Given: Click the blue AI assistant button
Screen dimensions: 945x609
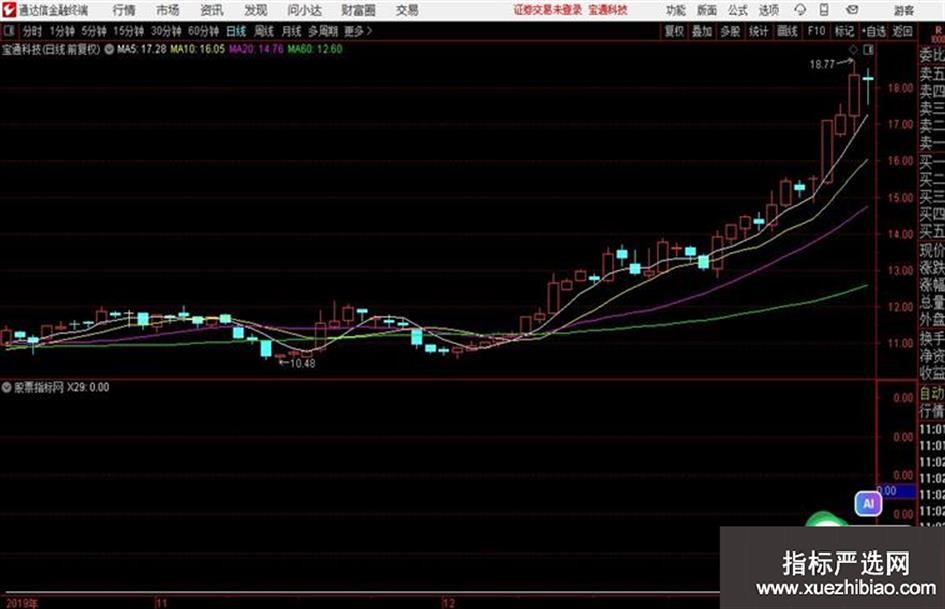Looking at the screenshot, I should click(x=868, y=503).
